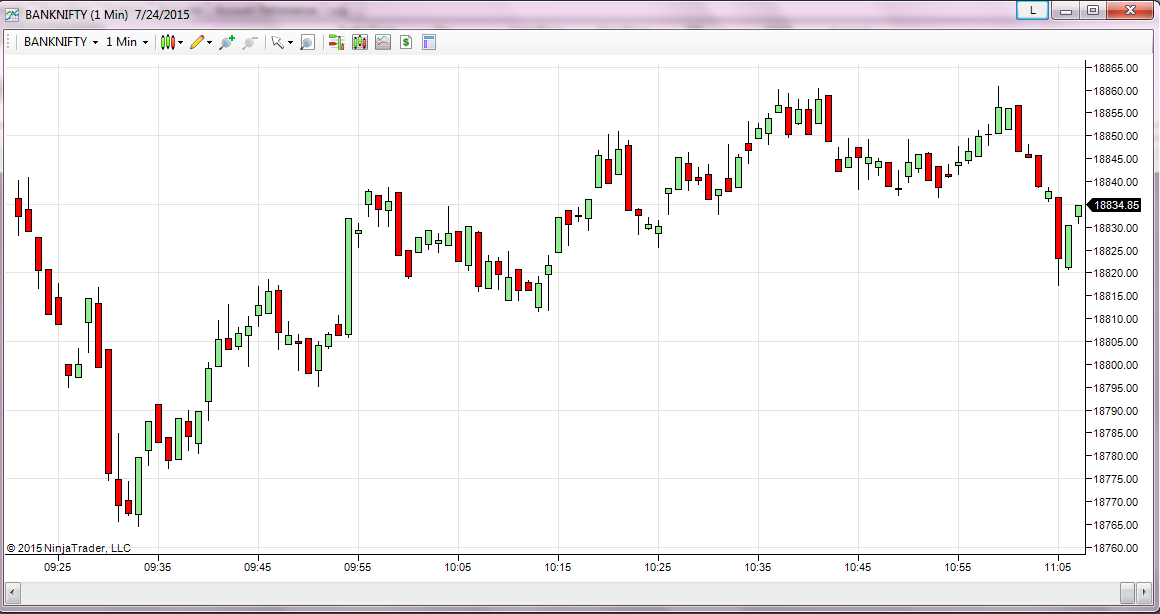Click the 18780.00 price axis label
Viewport: 1160px width, 614px height.
click(x=1116, y=456)
